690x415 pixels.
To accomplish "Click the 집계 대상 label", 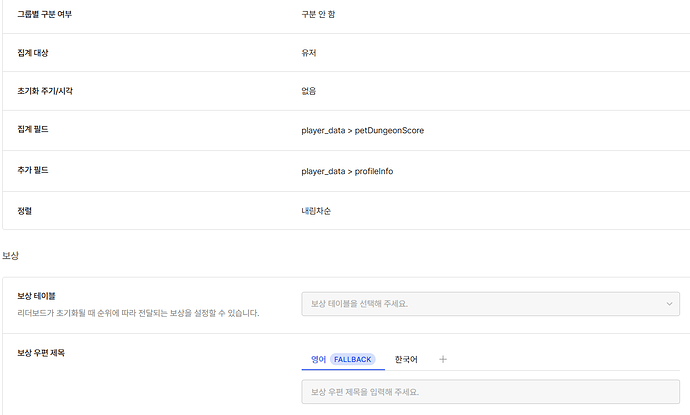I will click(33, 52).
